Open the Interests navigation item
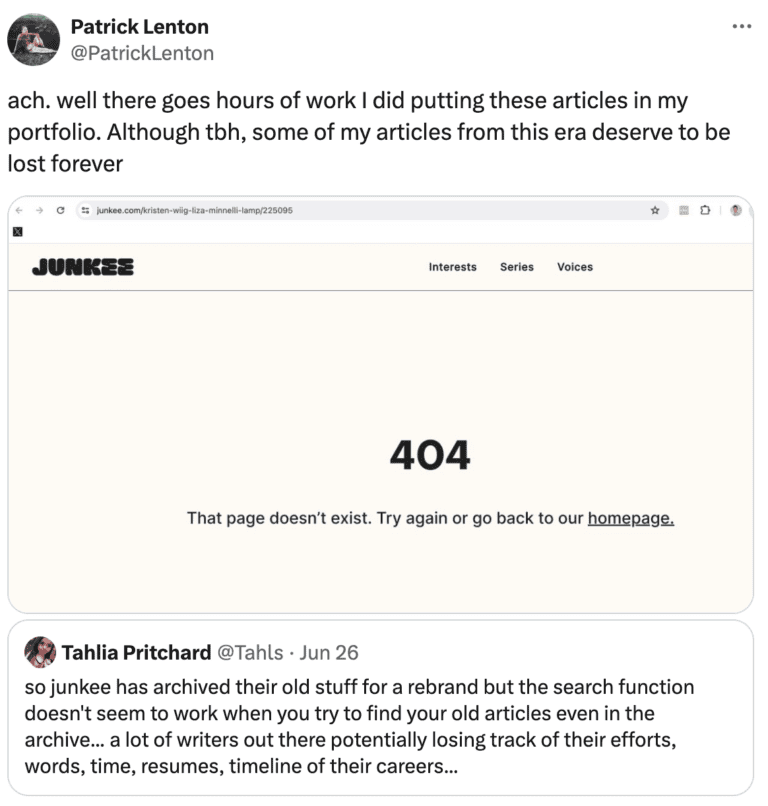The image size is (768, 806). (452, 267)
